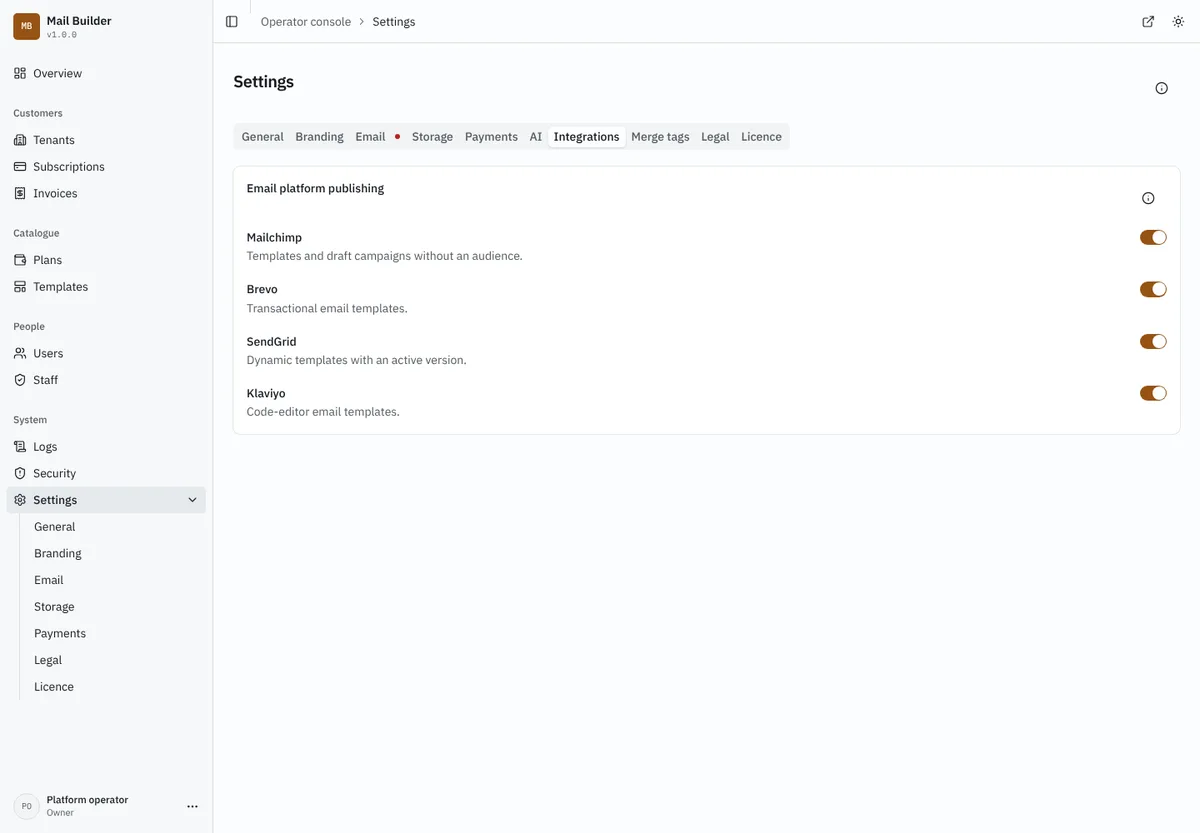Open the external link icon in header
The width and height of the screenshot is (1200, 833).
(1148, 22)
